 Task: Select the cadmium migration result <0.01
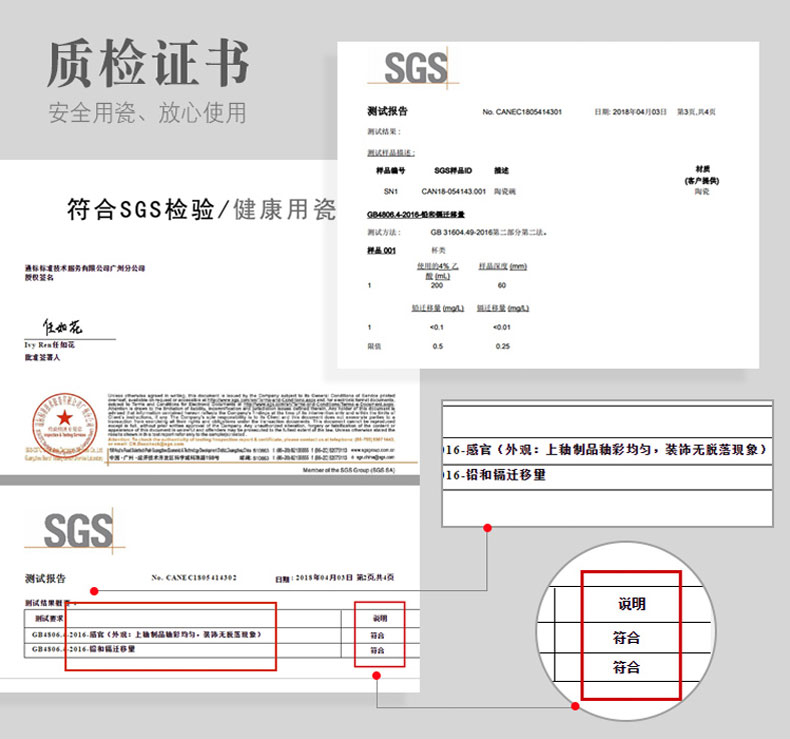point(502,327)
